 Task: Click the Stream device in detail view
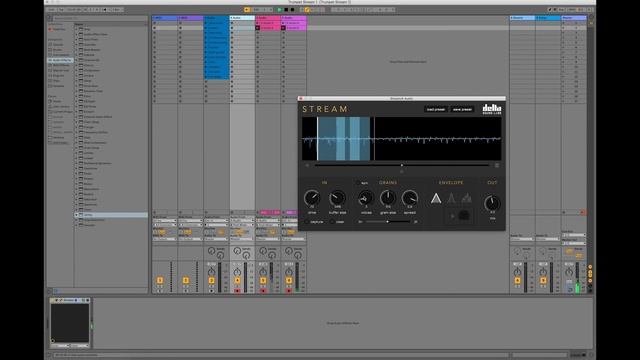tap(70, 322)
